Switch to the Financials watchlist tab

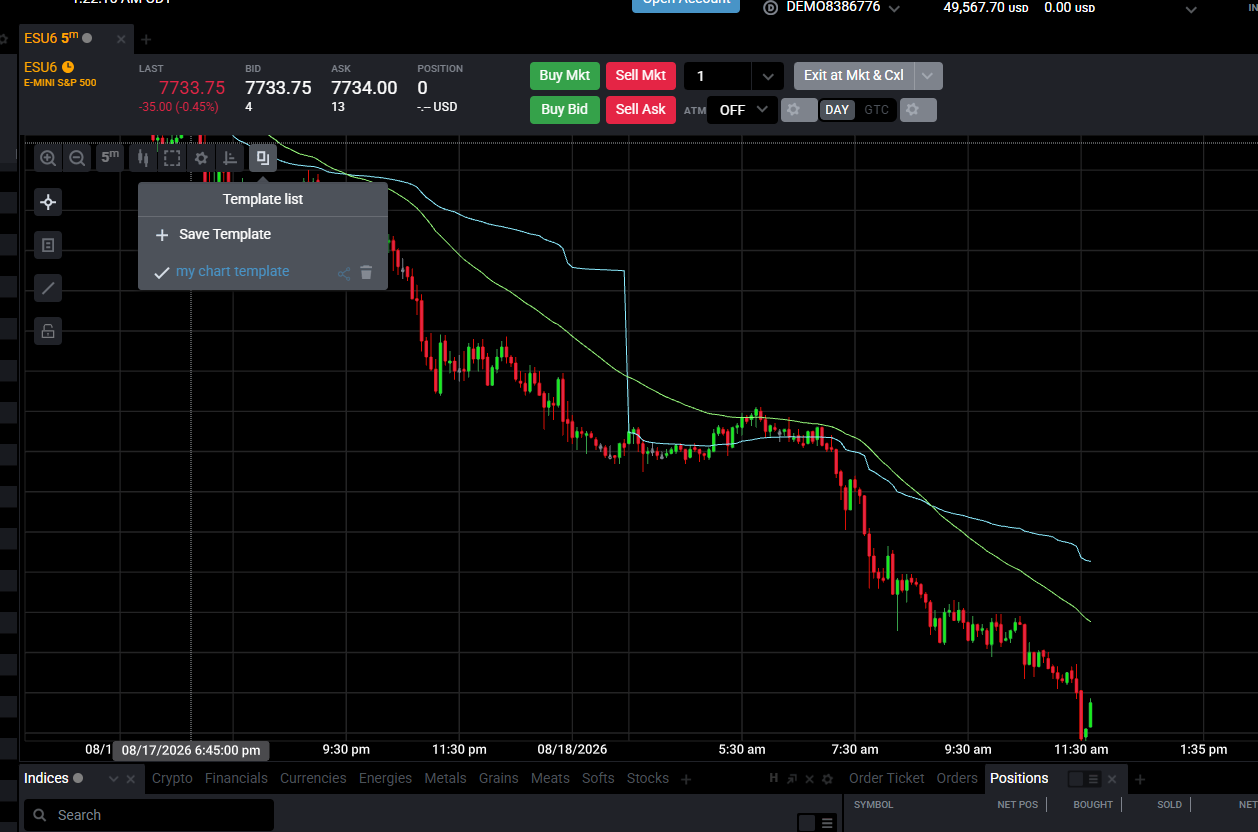(x=236, y=778)
